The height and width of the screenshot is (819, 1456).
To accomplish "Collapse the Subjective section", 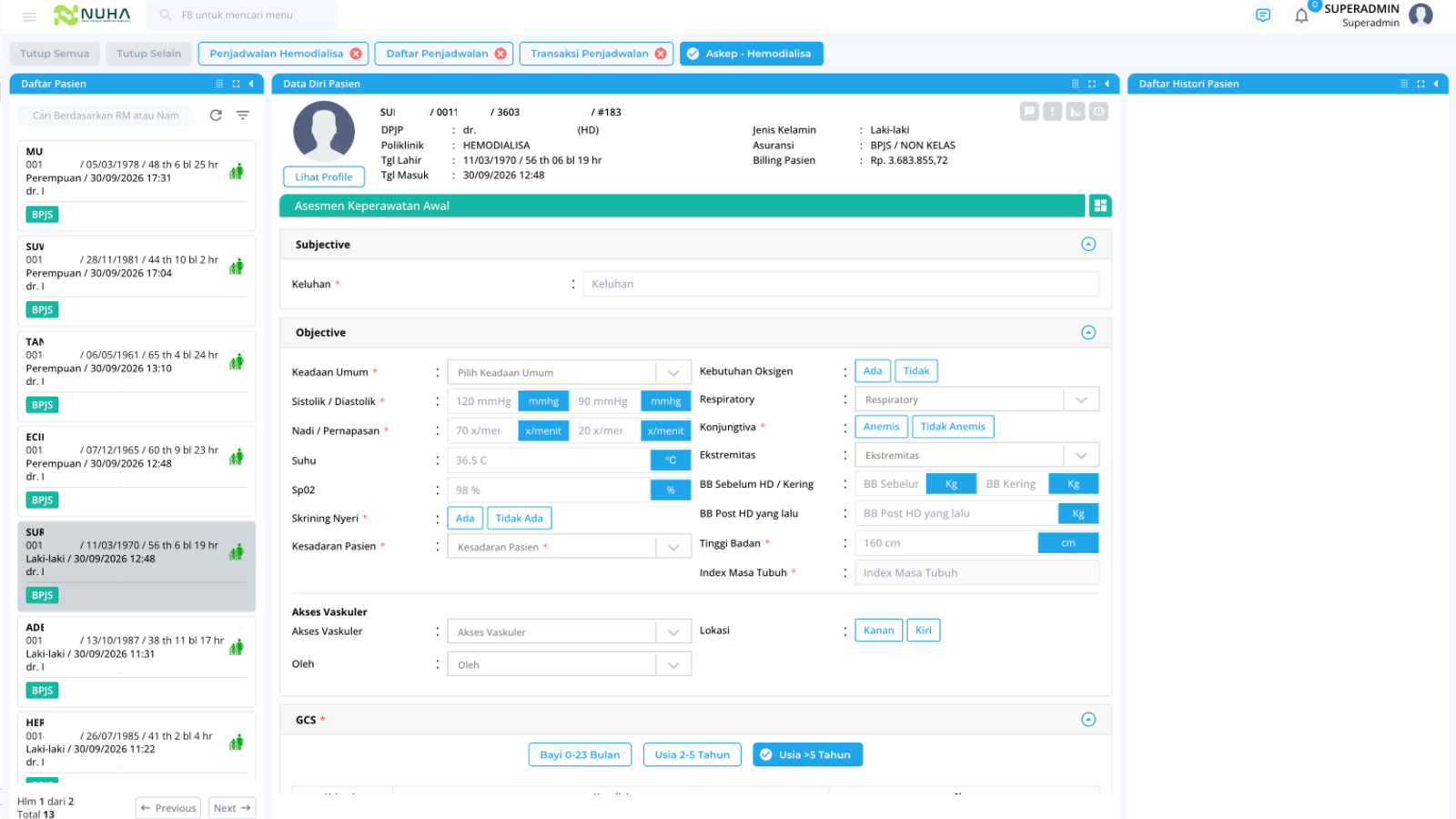I will click(x=1088, y=244).
